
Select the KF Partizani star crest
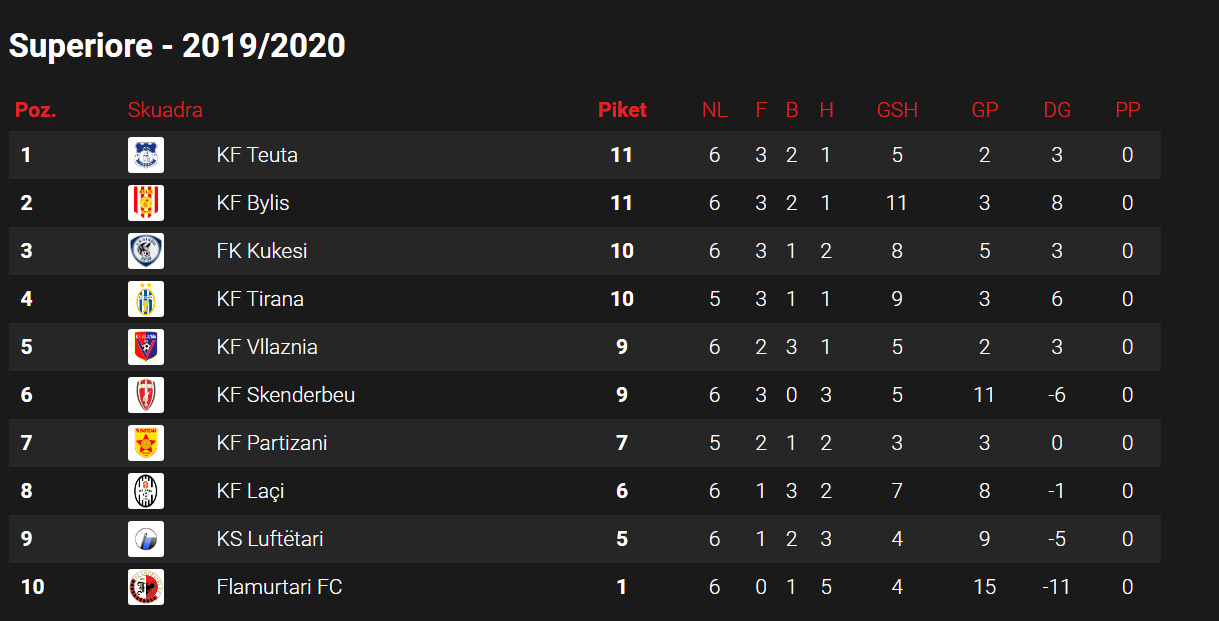click(146, 443)
